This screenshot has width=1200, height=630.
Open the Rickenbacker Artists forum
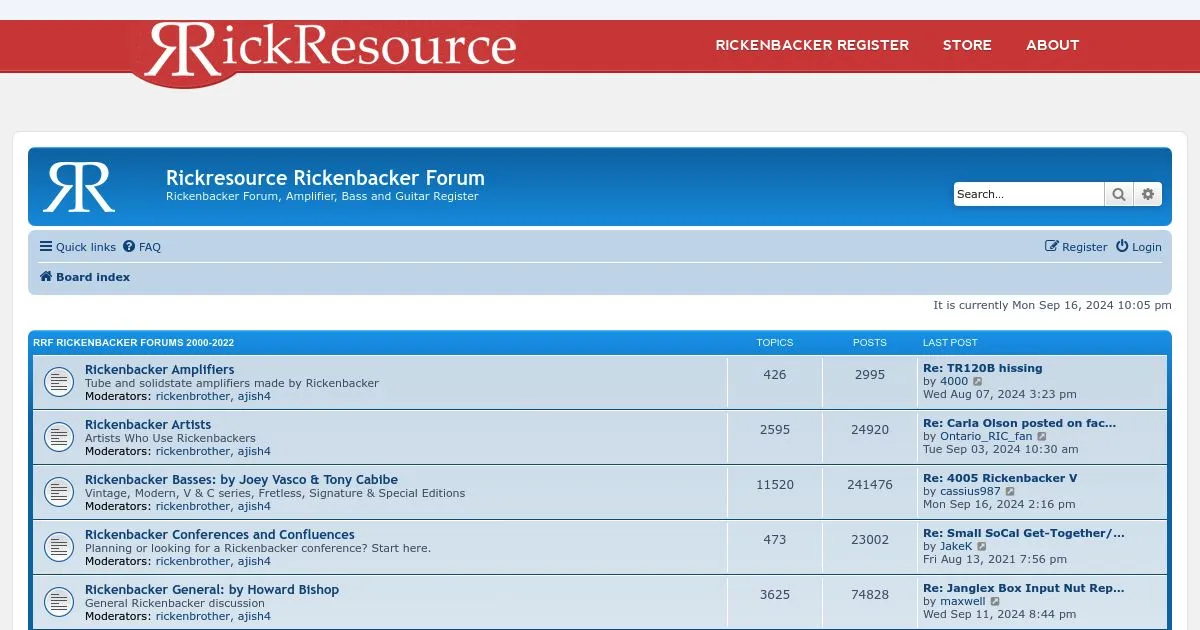point(148,425)
